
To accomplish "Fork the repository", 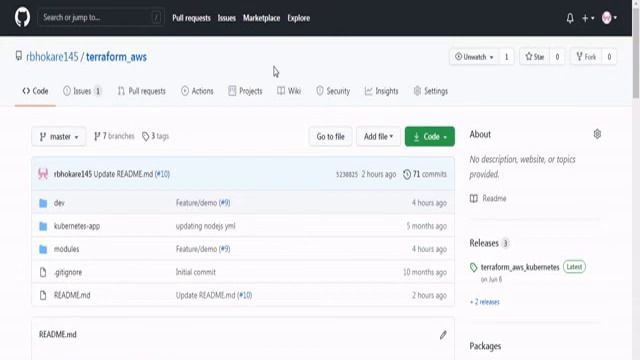I will click(x=586, y=57).
